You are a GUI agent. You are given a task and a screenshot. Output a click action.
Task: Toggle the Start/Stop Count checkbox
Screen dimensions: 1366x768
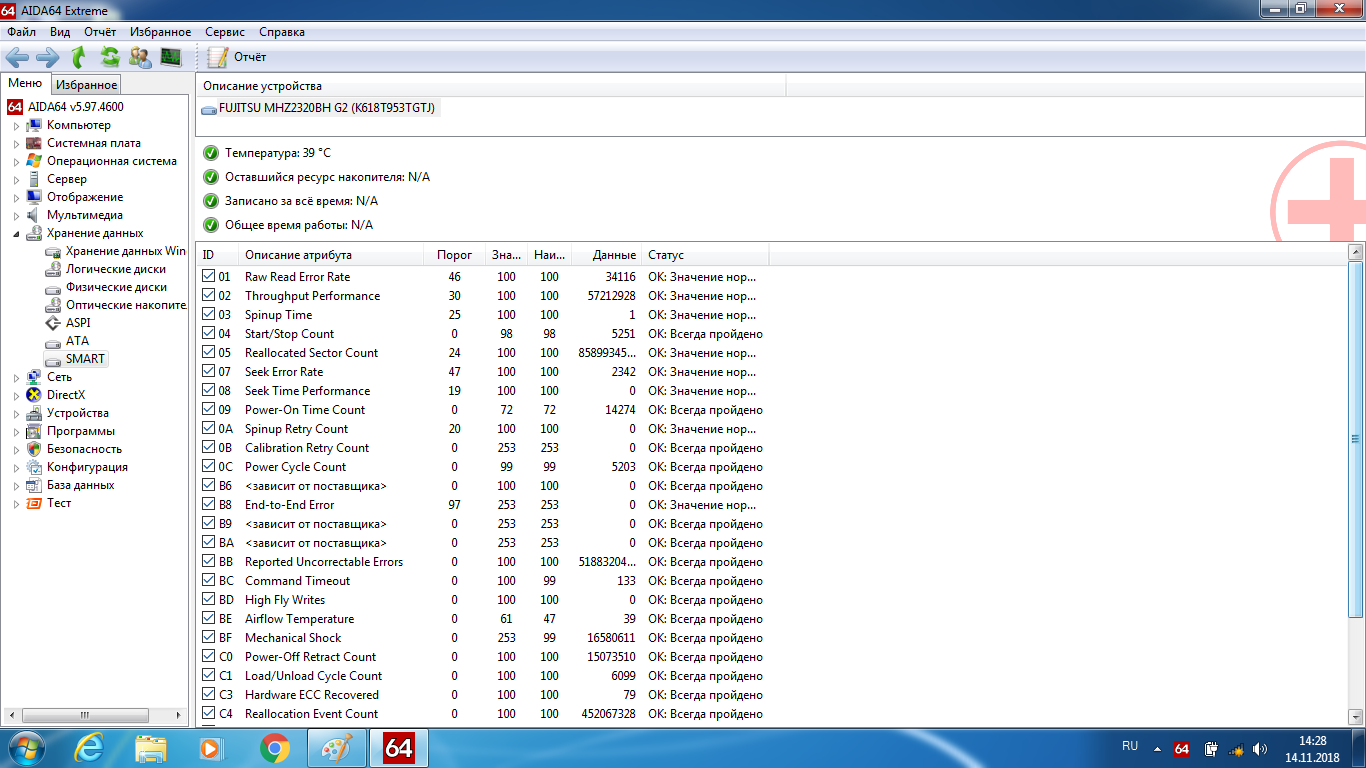click(x=208, y=333)
